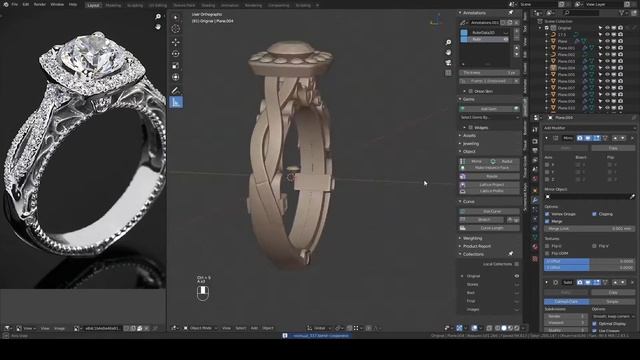Screen dimensions: 640x360
Task: Collapse the Curve panel
Action: click(x=460, y=202)
